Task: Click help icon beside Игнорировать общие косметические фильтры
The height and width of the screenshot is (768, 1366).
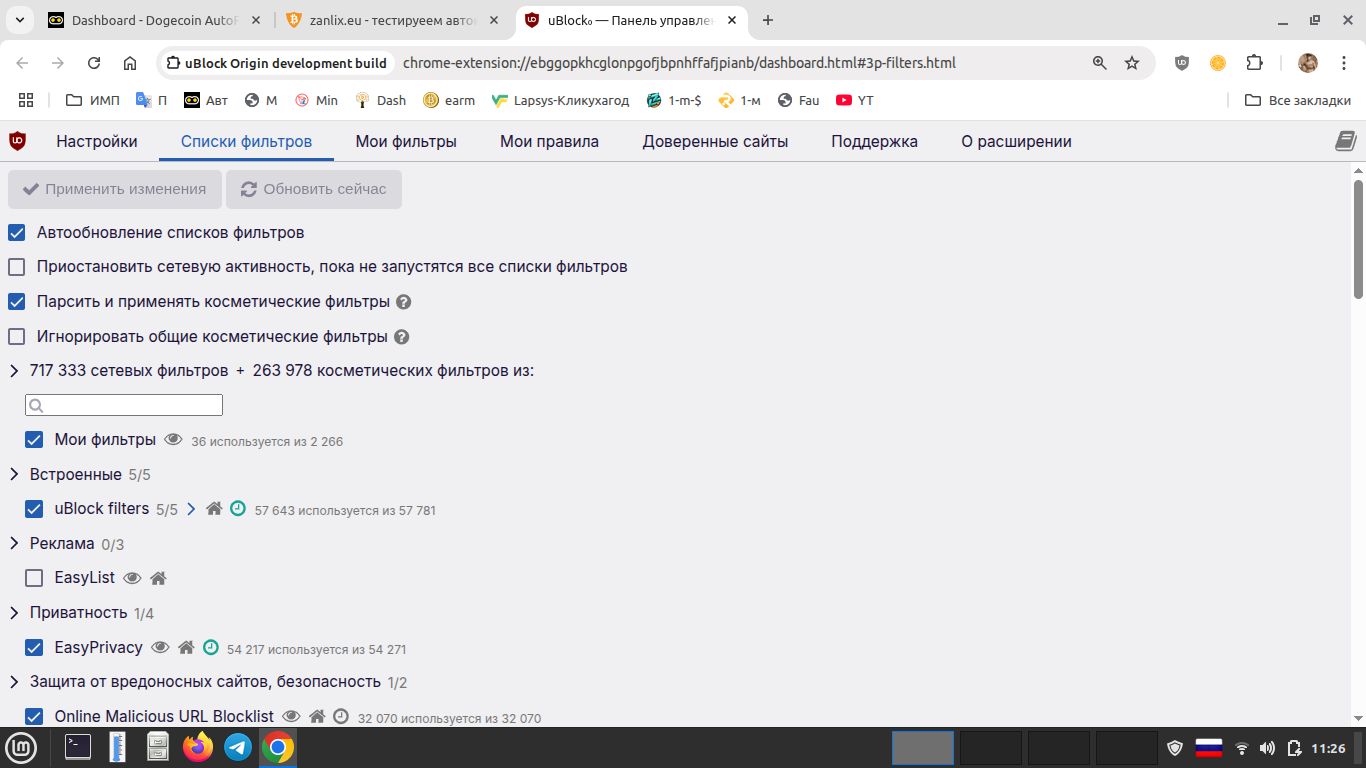Action: (402, 337)
